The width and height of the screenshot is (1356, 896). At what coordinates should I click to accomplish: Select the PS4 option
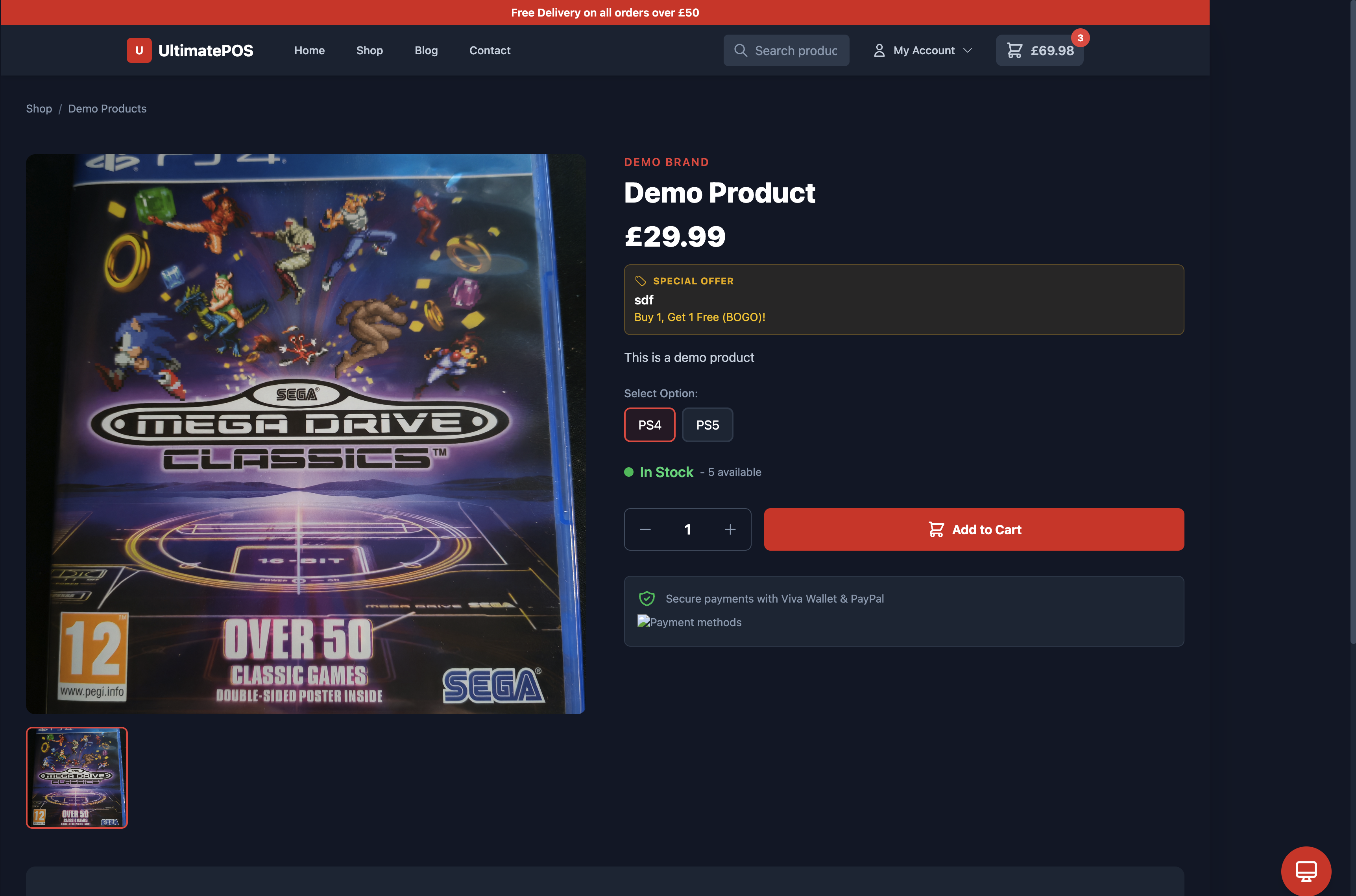point(649,424)
